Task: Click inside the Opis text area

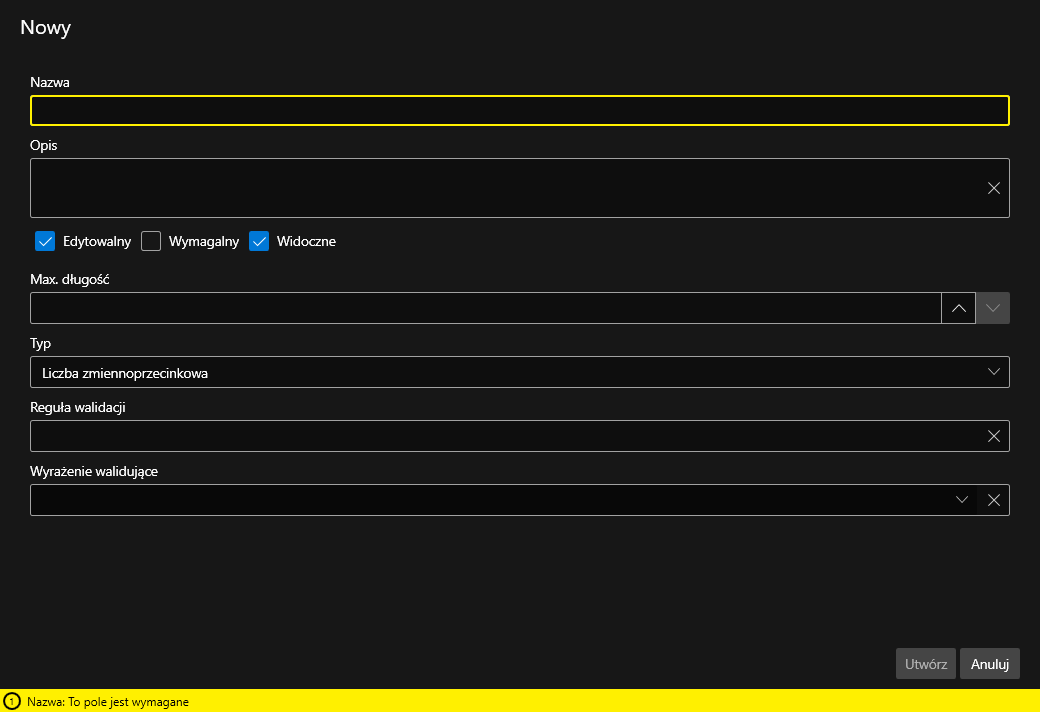Action: pyautogui.click(x=500, y=188)
